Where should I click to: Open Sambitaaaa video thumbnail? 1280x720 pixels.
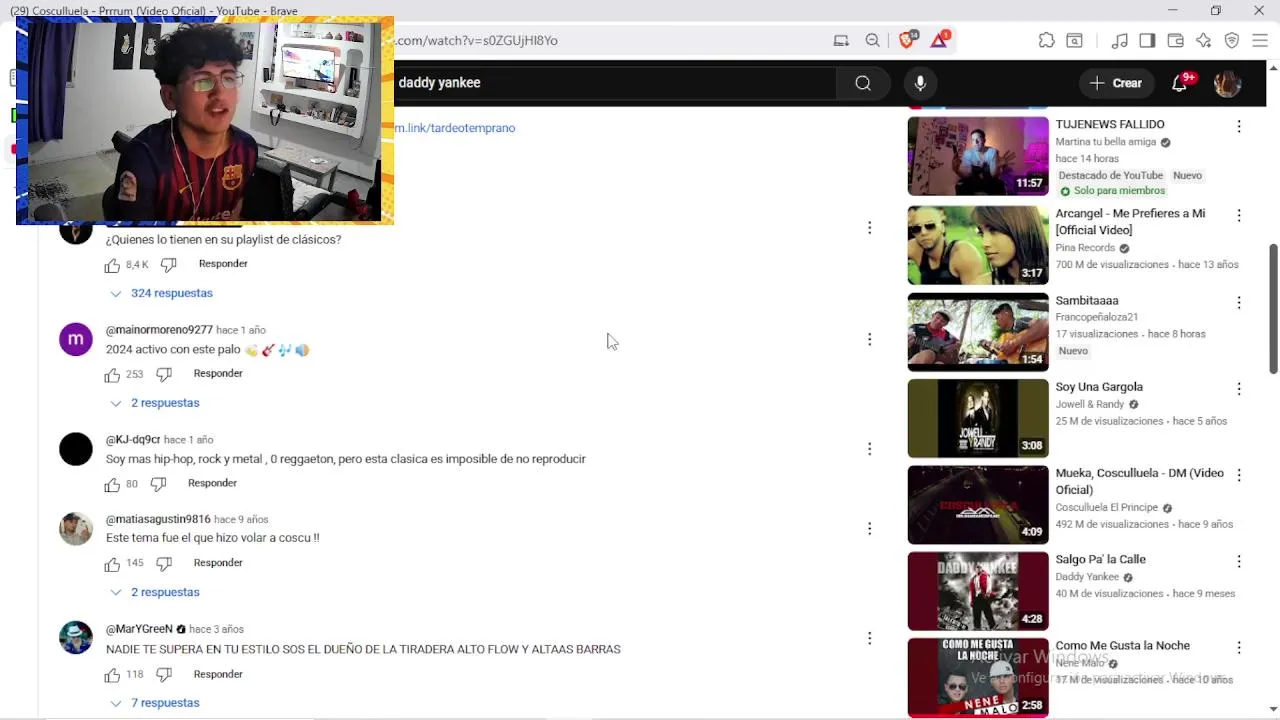(978, 332)
